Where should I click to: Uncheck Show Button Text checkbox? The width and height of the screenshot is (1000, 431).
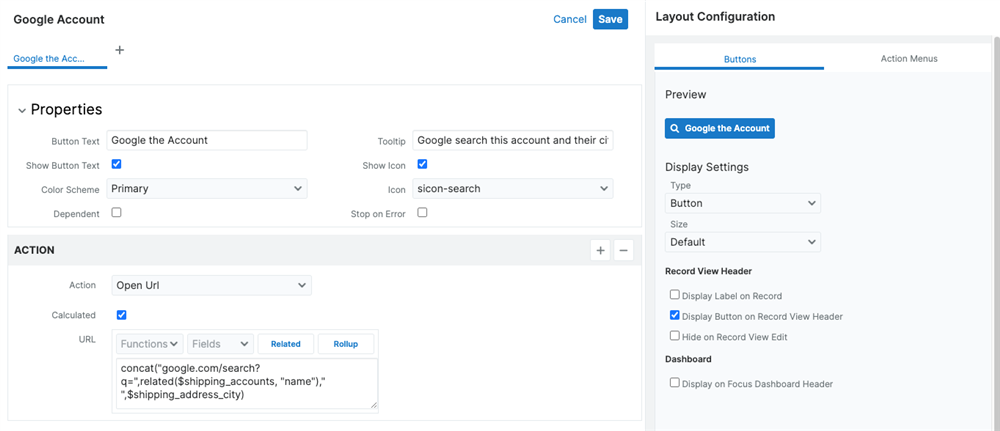tap(117, 164)
